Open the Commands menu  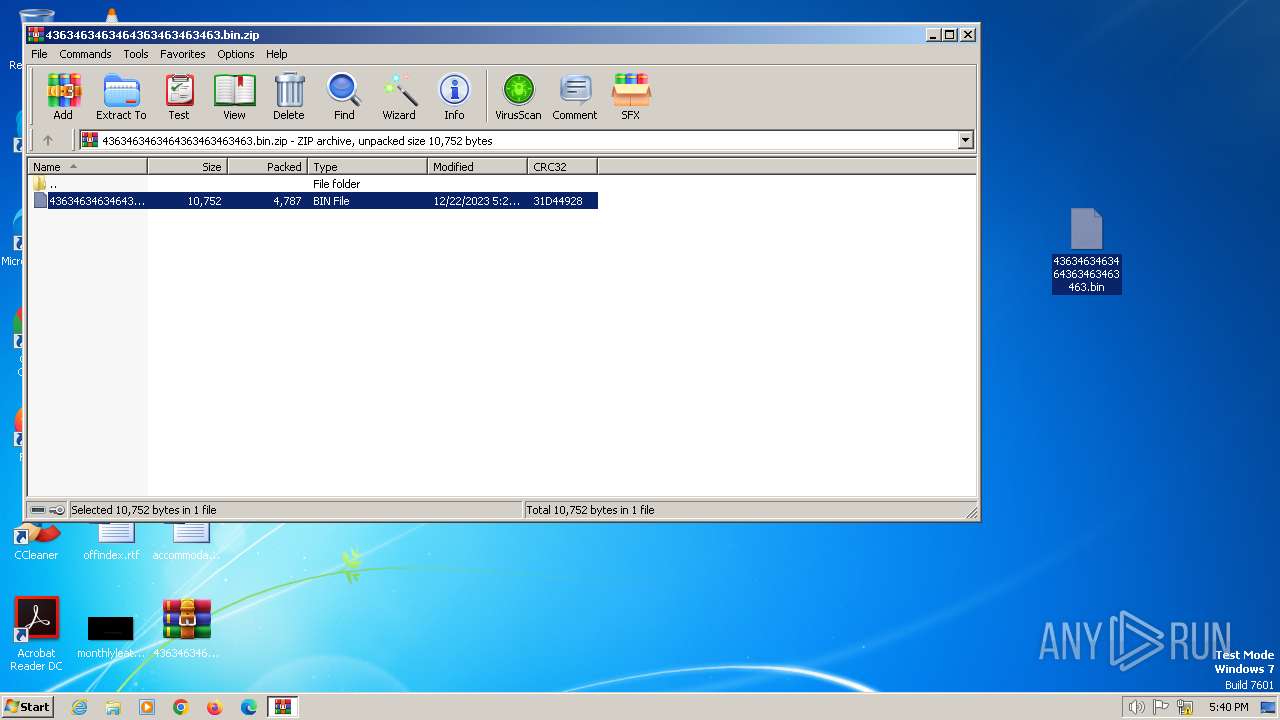(x=85, y=54)
